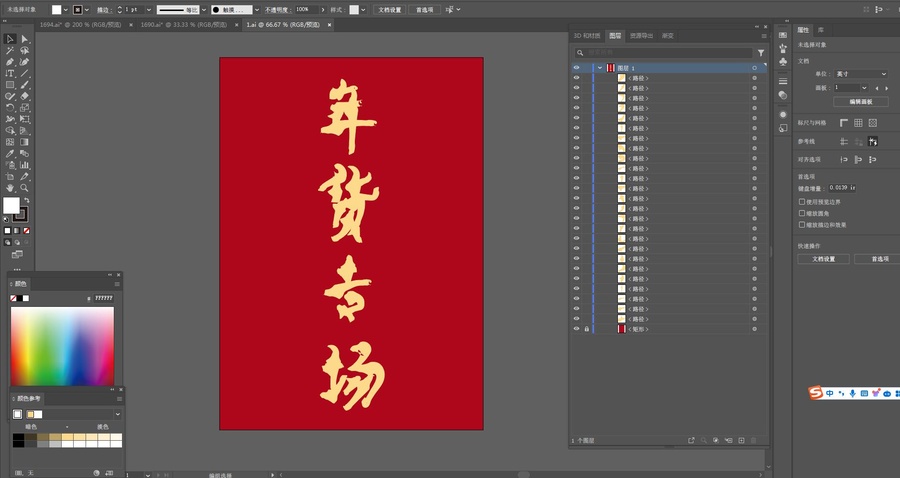
Task: Click the Layers panel filter icon
Action: click(x=761, y=53)
